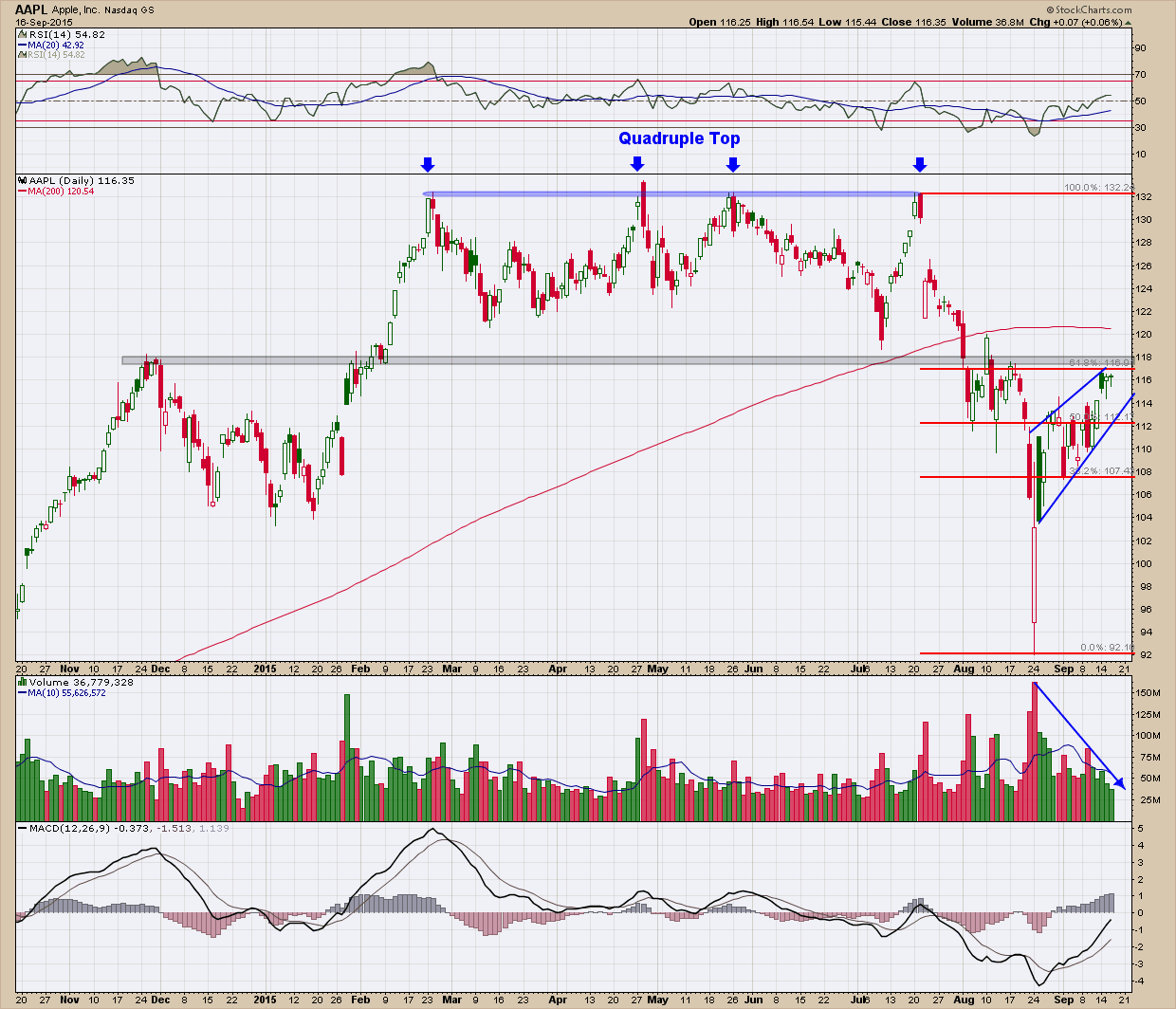Screen dimensions: 1176x1009
Task: Click 'Aug' on the bottom MACD time axis
Action: [x=964, y=1000]
